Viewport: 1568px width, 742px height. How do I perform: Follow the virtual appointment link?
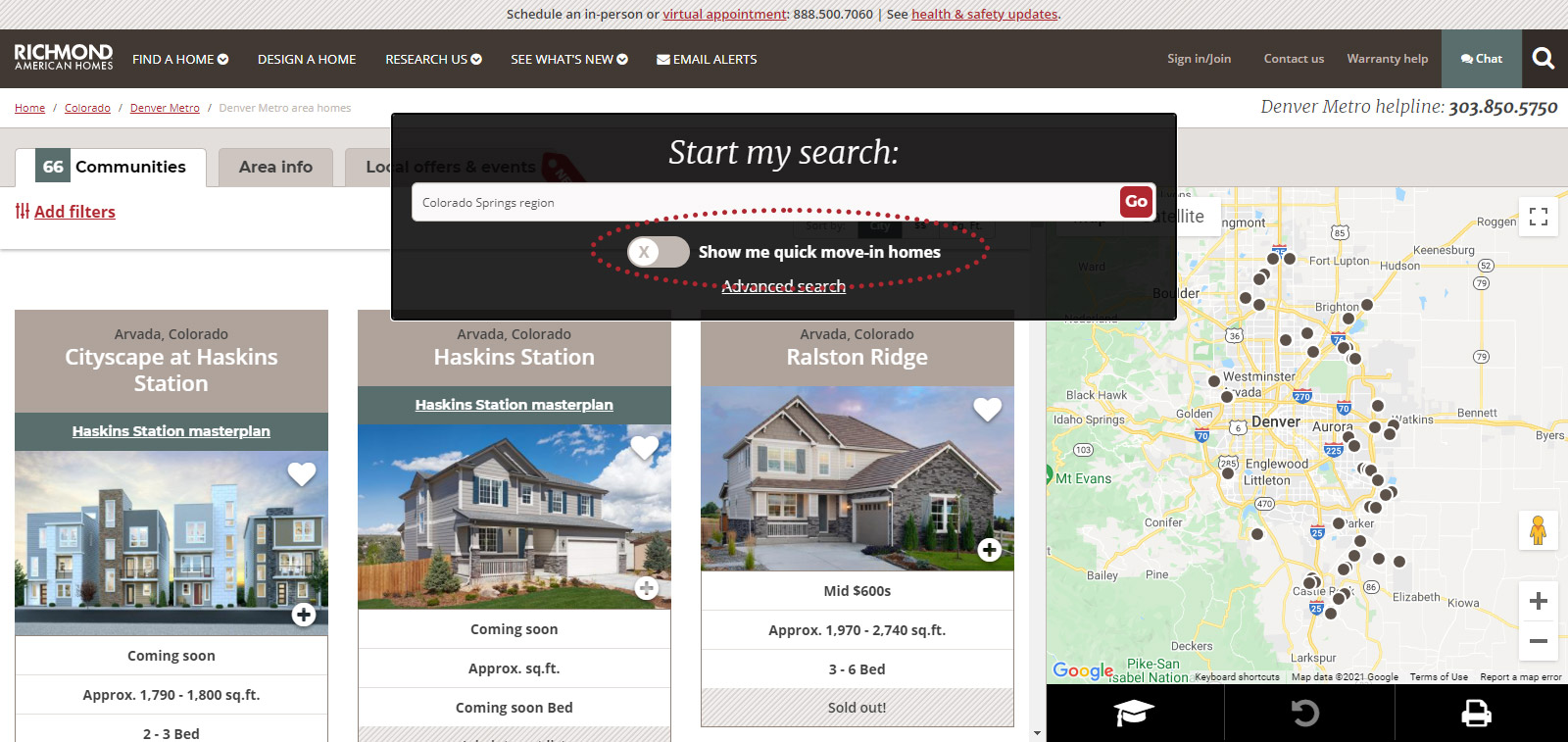point(724,14)
